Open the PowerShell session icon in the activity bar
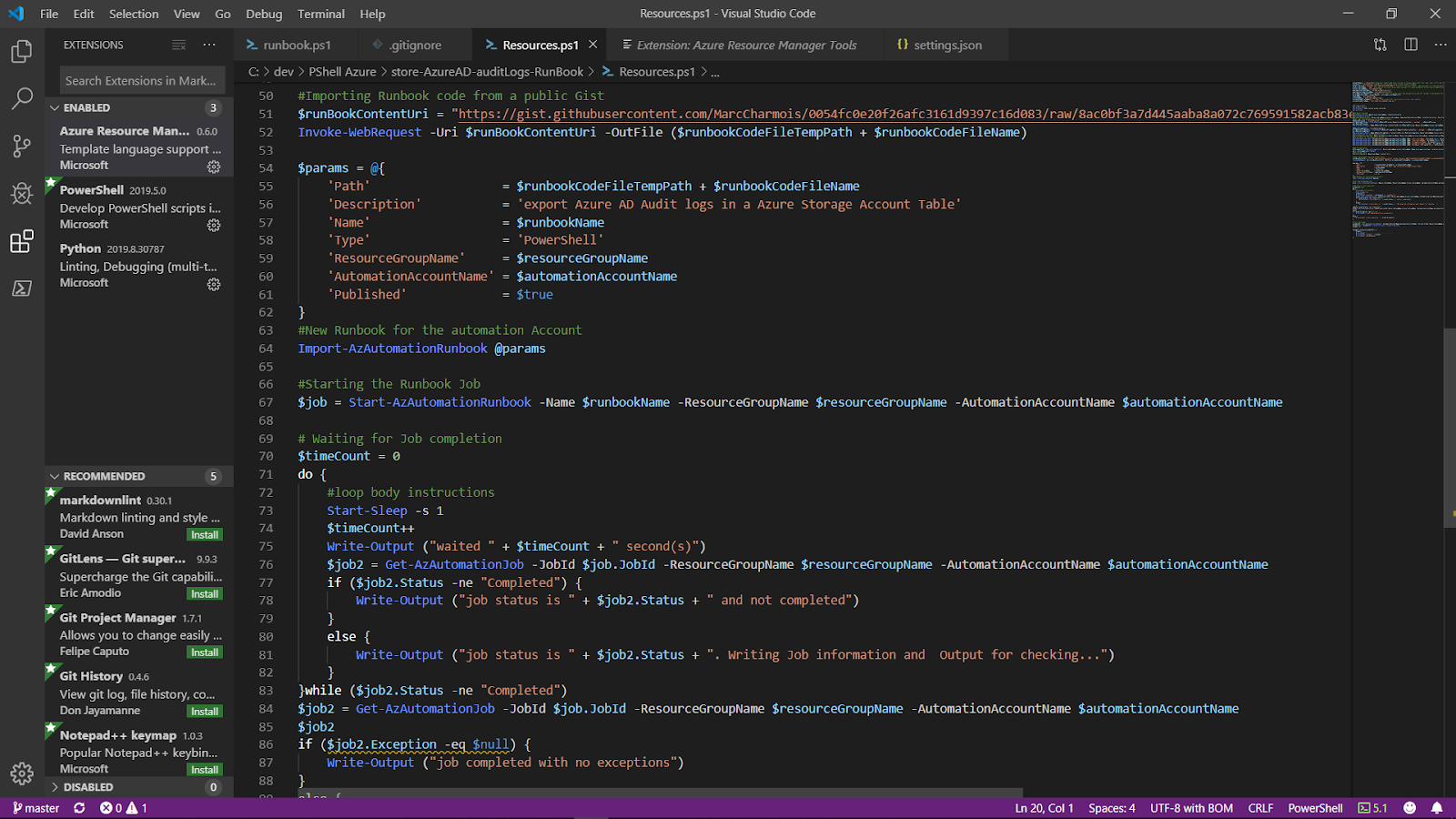Image resolution: width=1456 pixels, height=819 pixels. tap(22, 288)
